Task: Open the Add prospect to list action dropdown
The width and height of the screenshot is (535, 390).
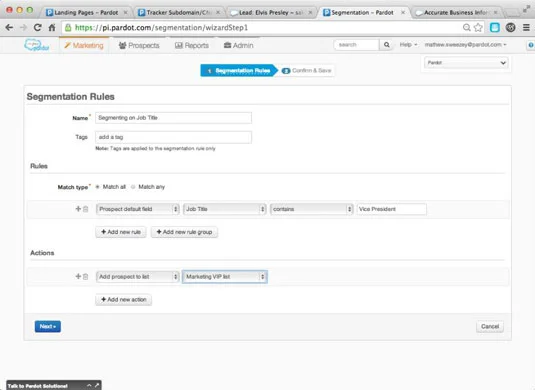Action: [x=138, y=276]
